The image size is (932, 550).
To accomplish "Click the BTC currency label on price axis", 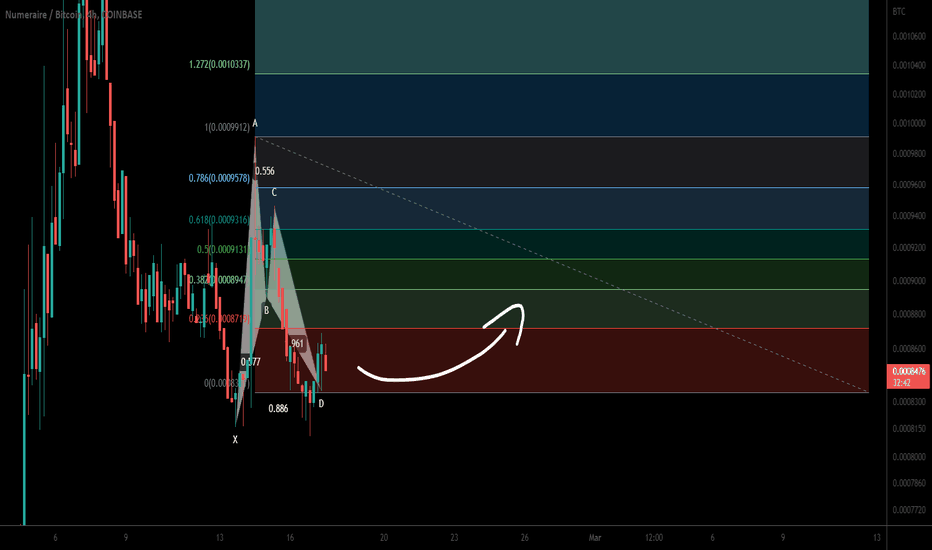I will pyautogui.click(x=899, y=12).
